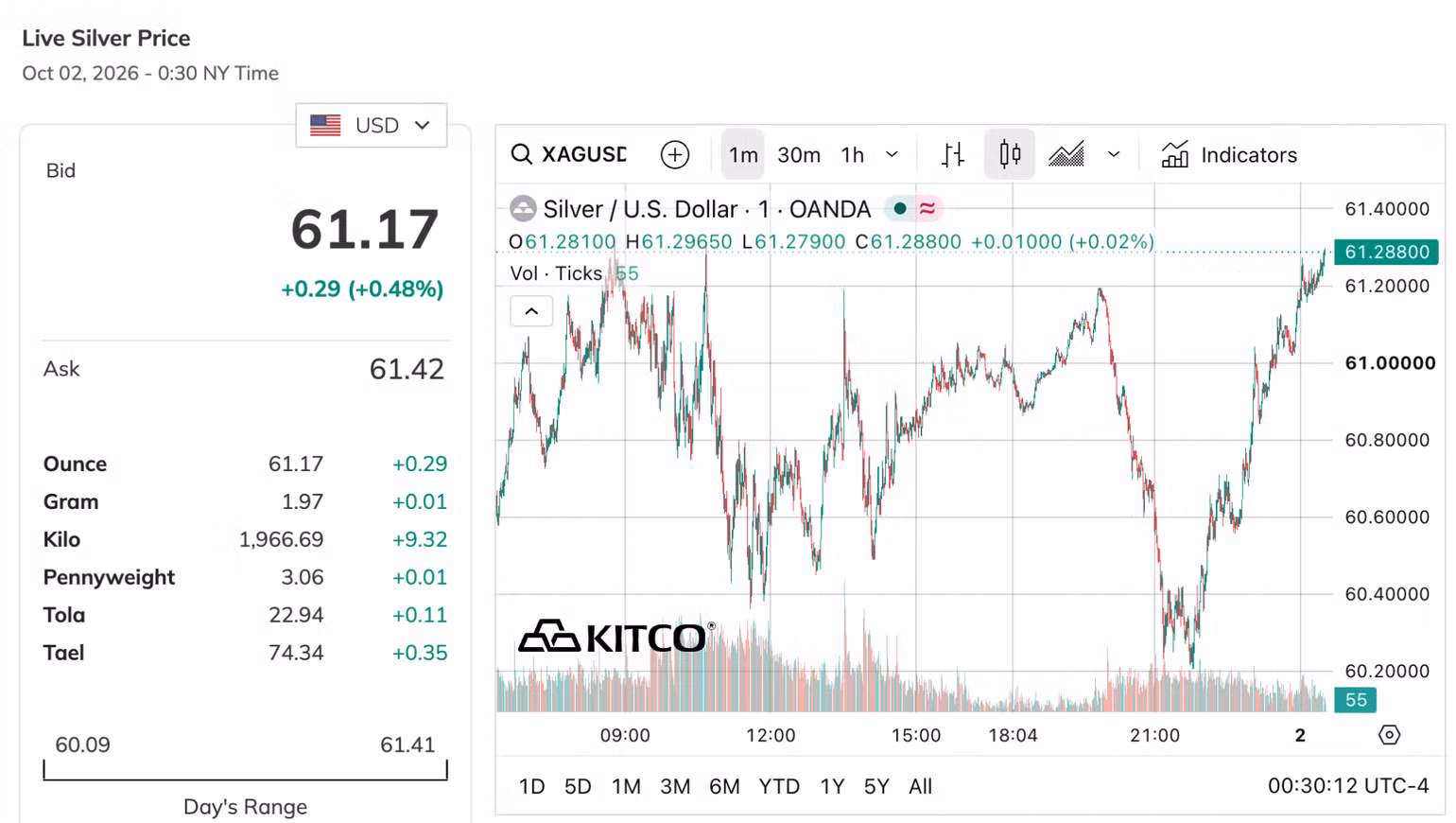Select the 5D range tab
Viewport: 1456px width, 823px height.
578,786
